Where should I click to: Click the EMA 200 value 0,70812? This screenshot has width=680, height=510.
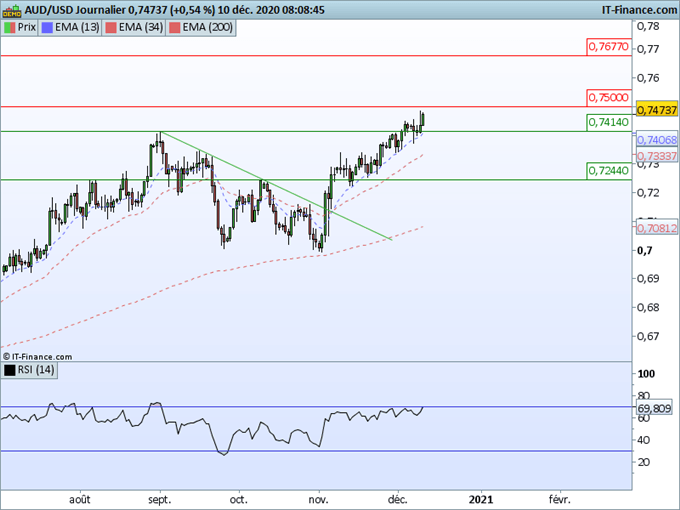[x=657, y=228]
